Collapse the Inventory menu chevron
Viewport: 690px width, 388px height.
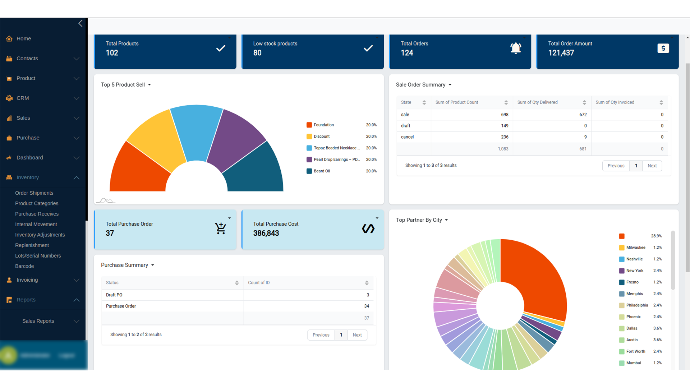tap(77, 177)
